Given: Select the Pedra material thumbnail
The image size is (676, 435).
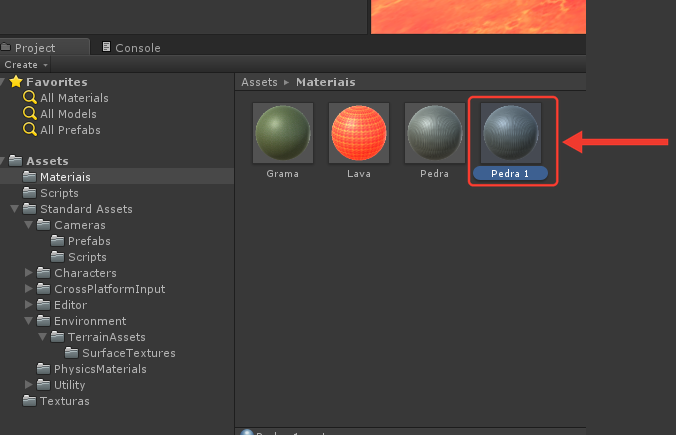Looking at the screenshot, I should (x=435, y=133).
